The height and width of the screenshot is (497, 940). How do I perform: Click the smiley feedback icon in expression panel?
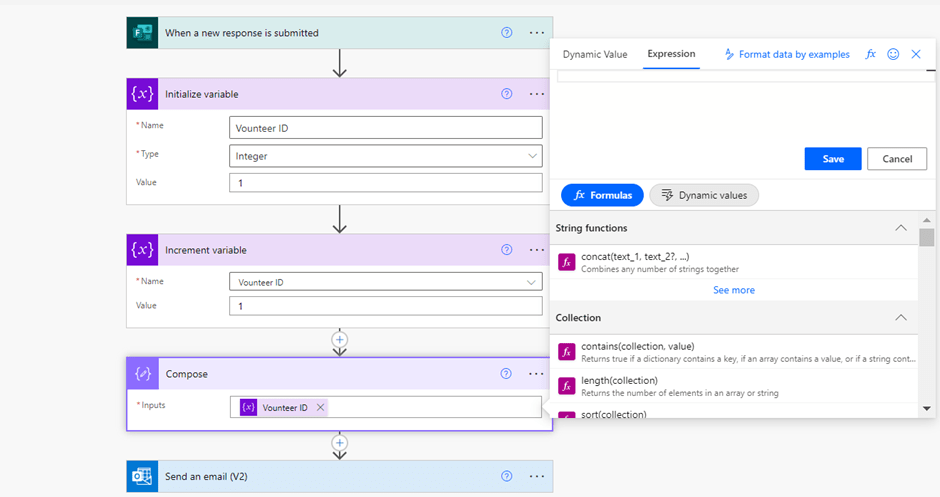(x=893, y=54)
